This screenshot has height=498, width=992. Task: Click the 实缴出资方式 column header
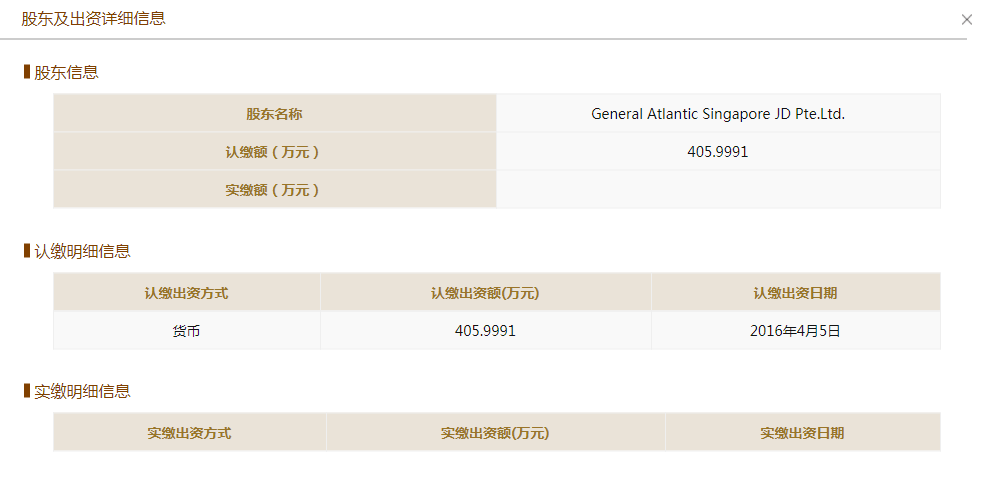(x=190, y=432)
